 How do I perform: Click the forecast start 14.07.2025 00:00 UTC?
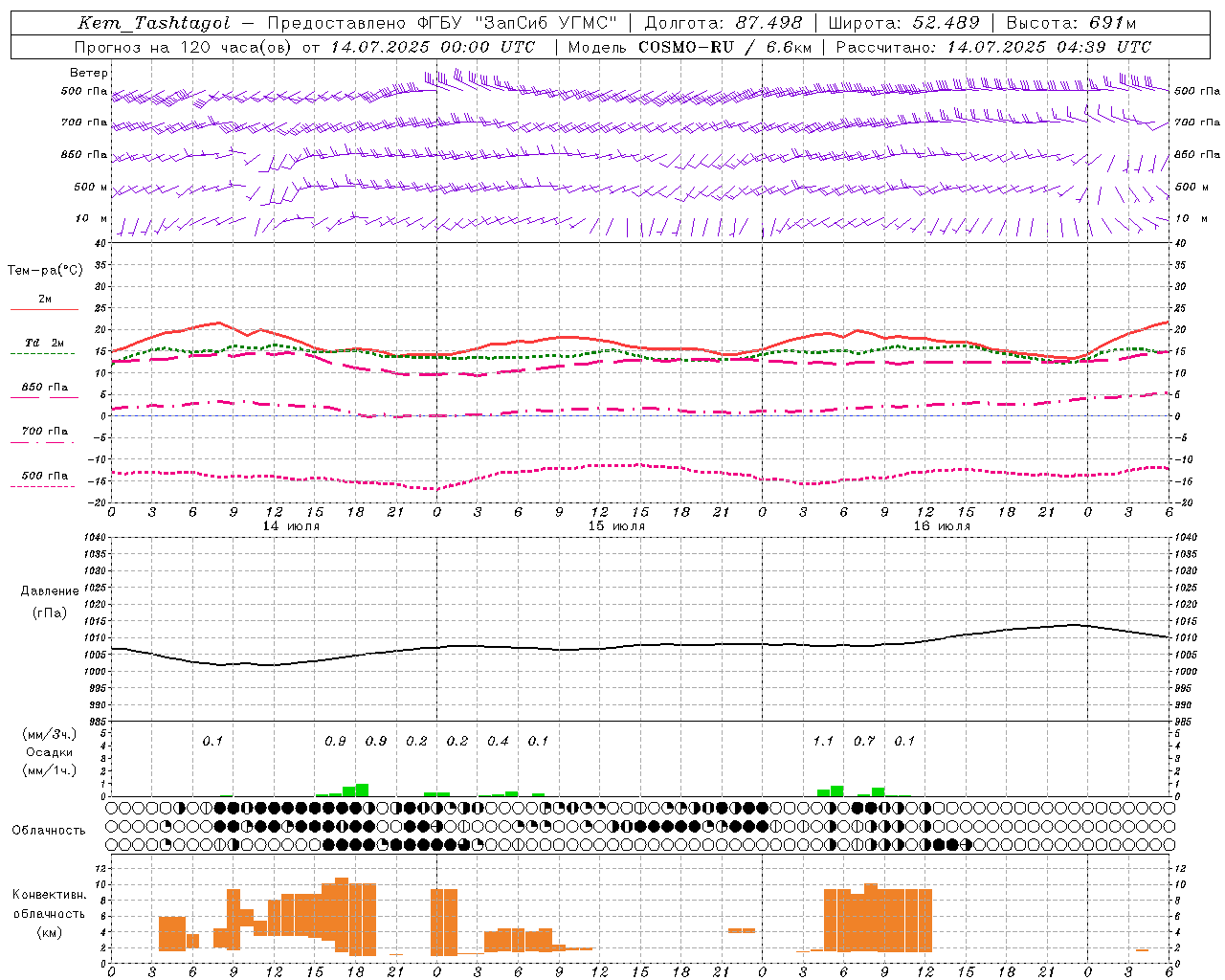433,47
